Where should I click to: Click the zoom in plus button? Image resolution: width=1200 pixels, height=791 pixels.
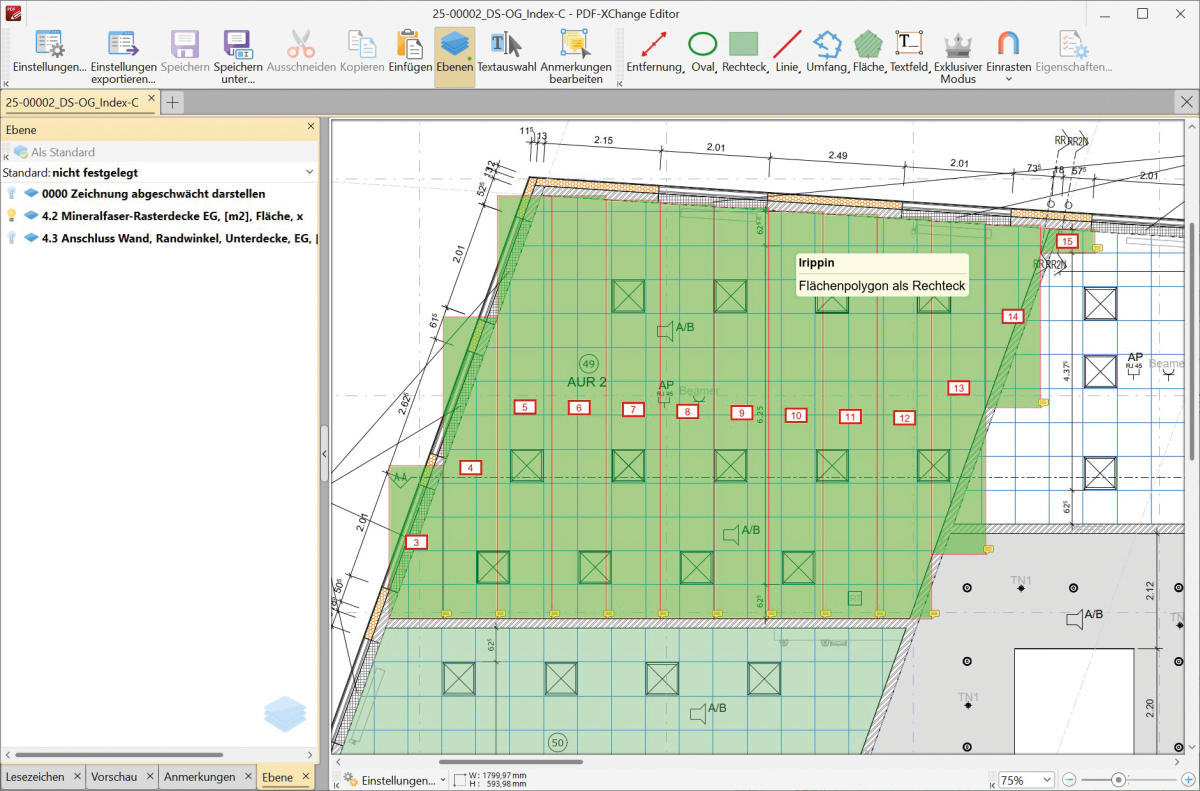click(x=1186, y=780)
